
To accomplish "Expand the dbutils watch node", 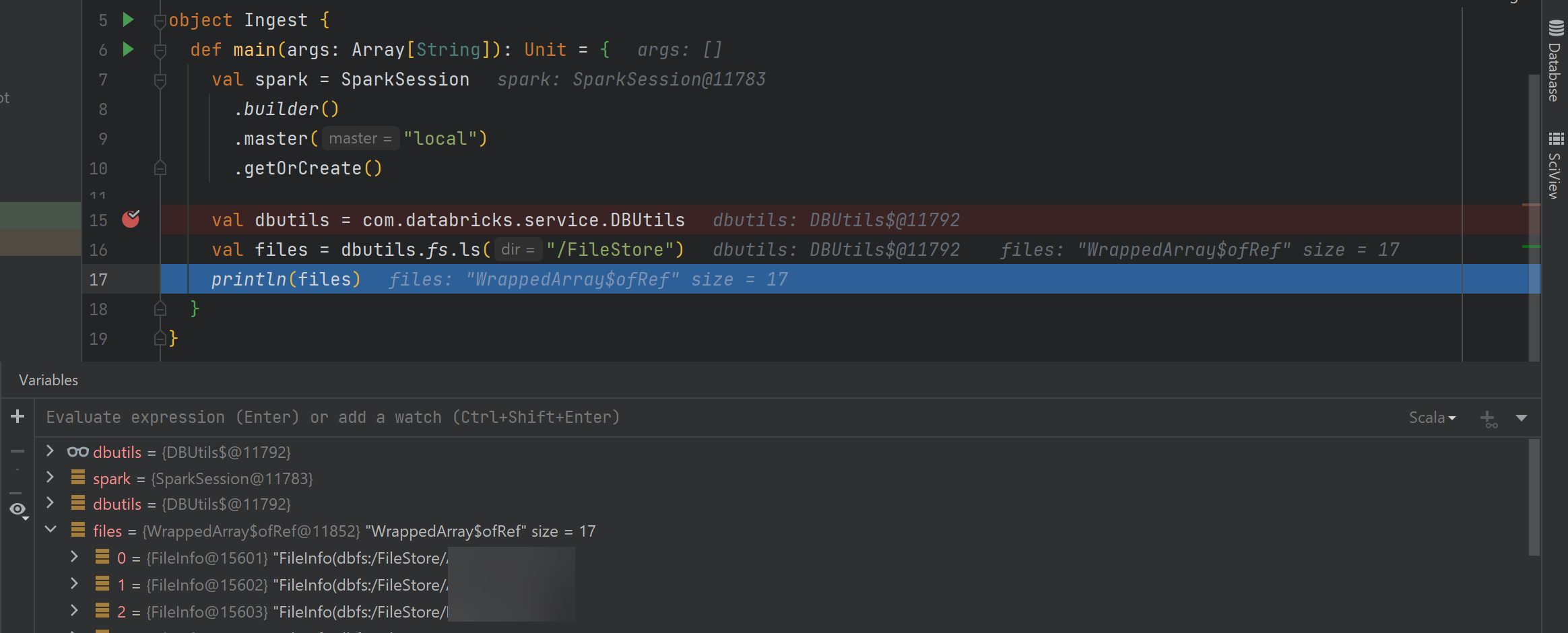I will (50, 451).
